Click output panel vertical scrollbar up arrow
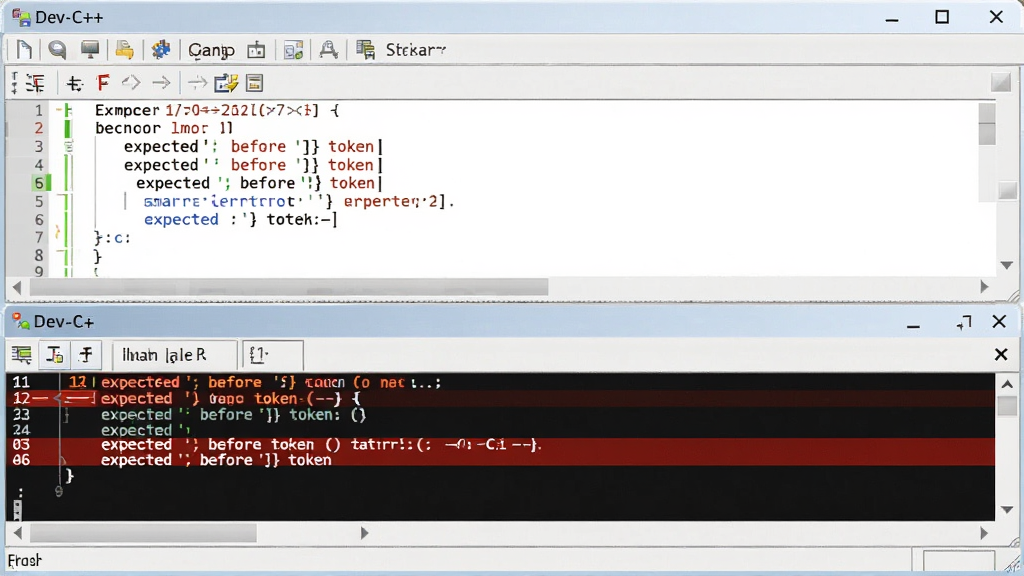The height and width of the screenshot is (576, 1024). click(x=1007, y=385)
